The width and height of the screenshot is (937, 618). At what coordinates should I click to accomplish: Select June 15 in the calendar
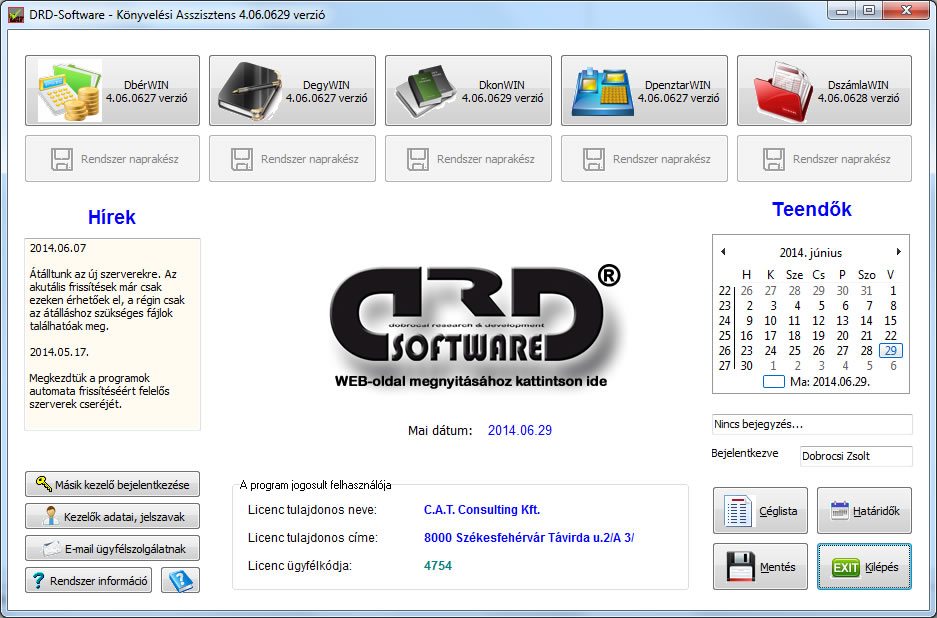tap(890, 321)
